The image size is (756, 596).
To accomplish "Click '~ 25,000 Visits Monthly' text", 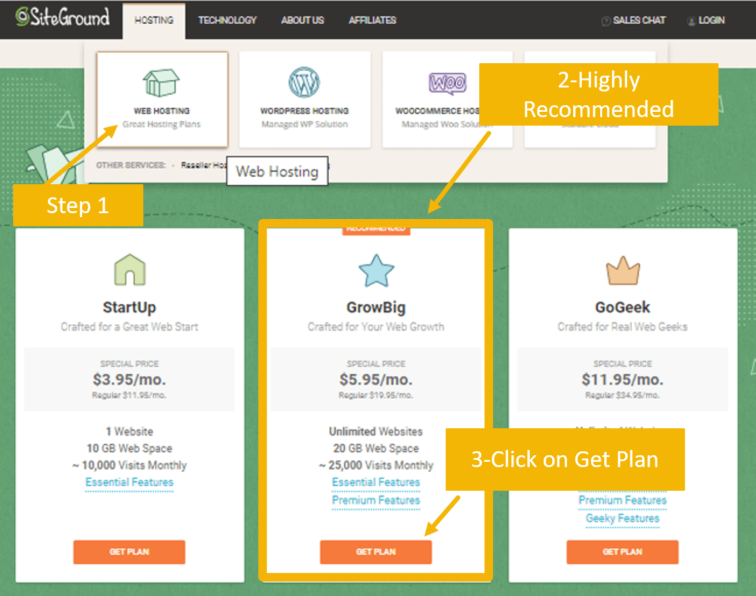I will (376, 465).
